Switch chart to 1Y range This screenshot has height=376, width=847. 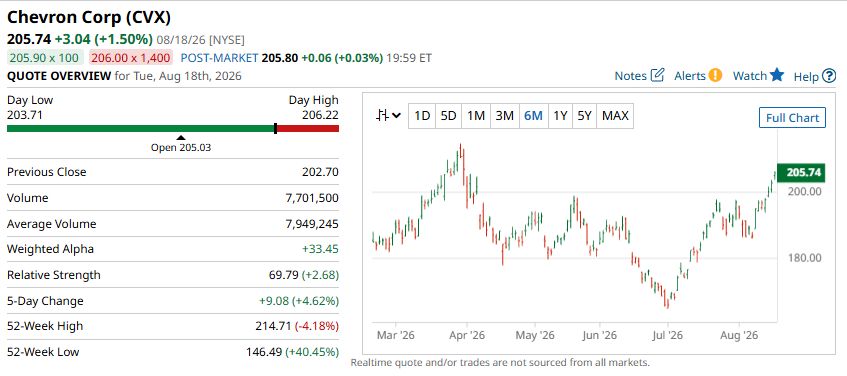click(x=560, y=116)
